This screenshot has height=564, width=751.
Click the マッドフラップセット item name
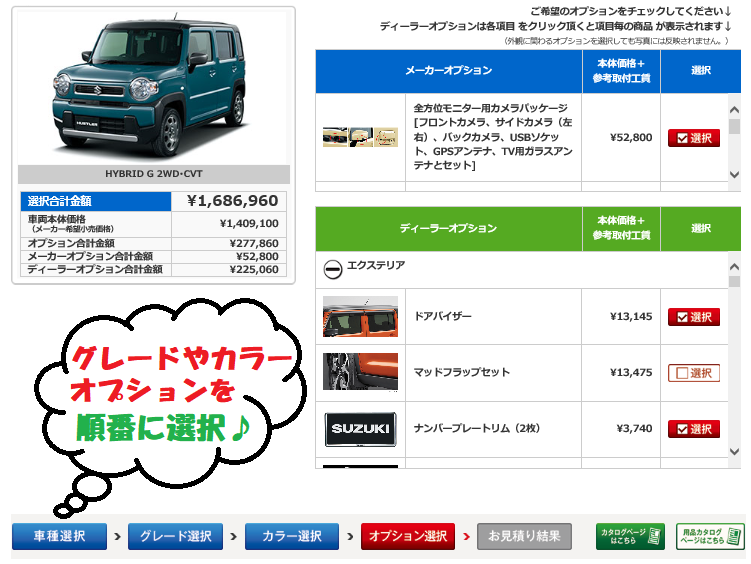[x=462, y=372]
